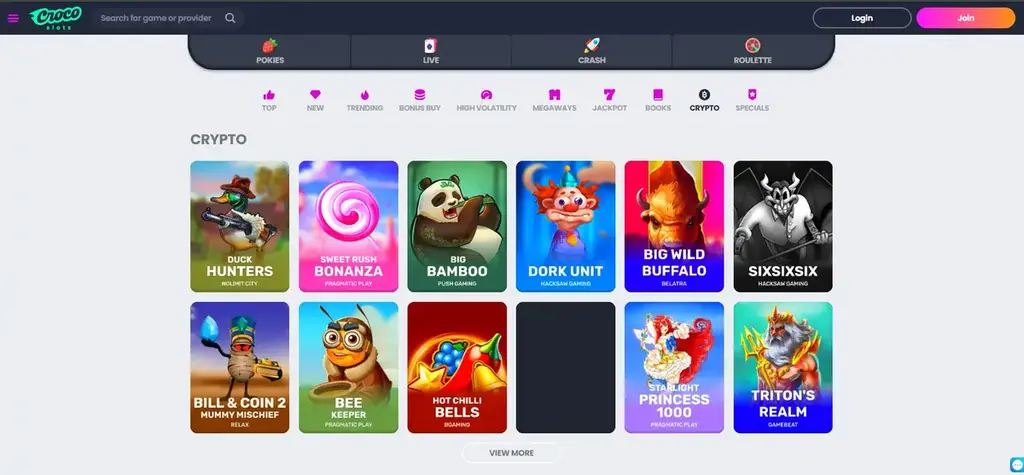The height and width of the screenshot is (475, 1024).
Task: Open the hamburger menu icon
Action: [13, 18]
